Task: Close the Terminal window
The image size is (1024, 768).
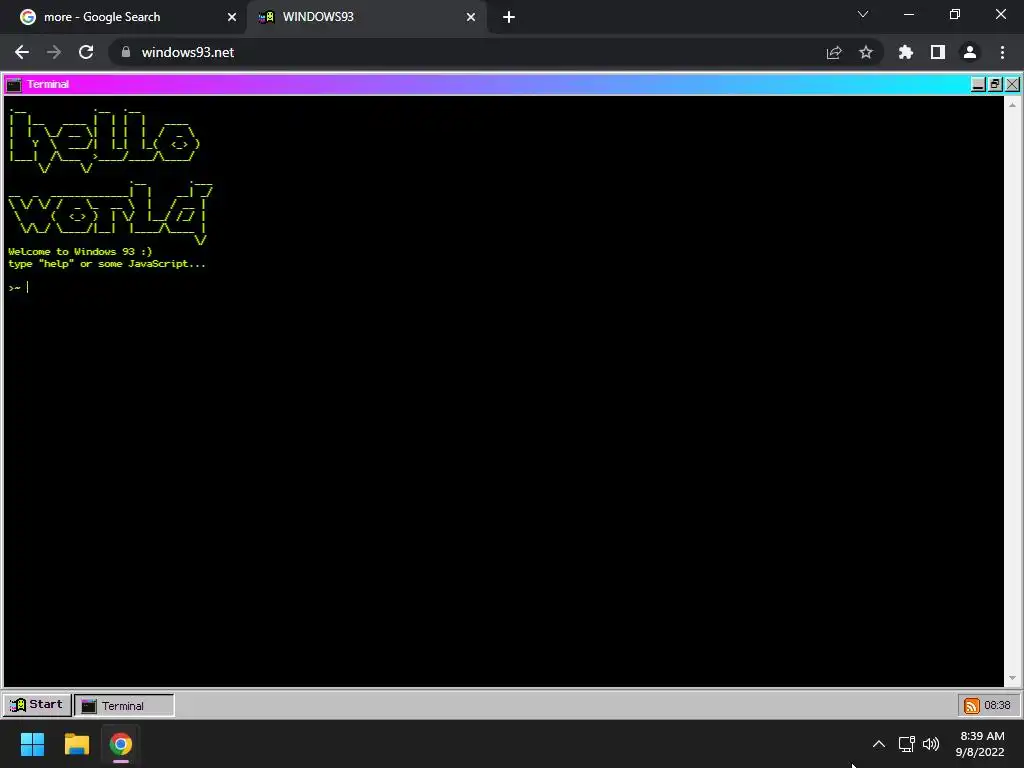Action: tap(1012, 84)
